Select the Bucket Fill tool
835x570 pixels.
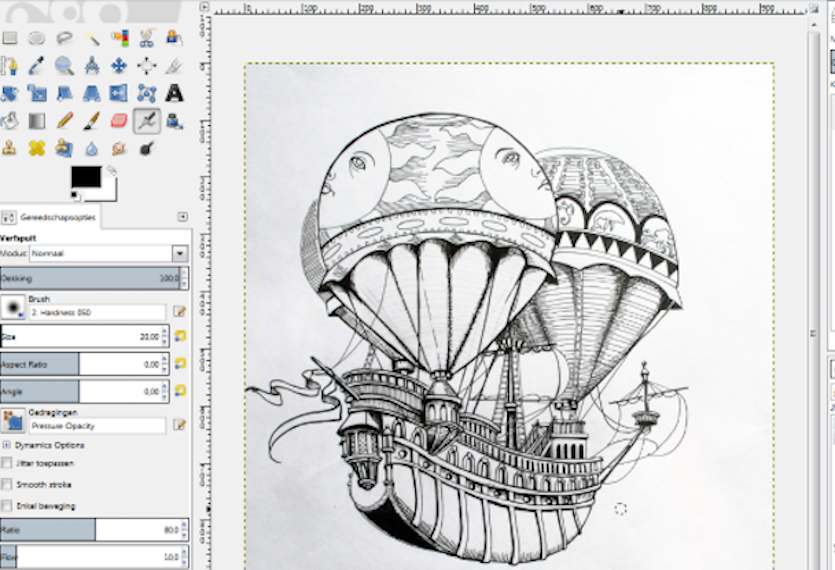(10, 121)
